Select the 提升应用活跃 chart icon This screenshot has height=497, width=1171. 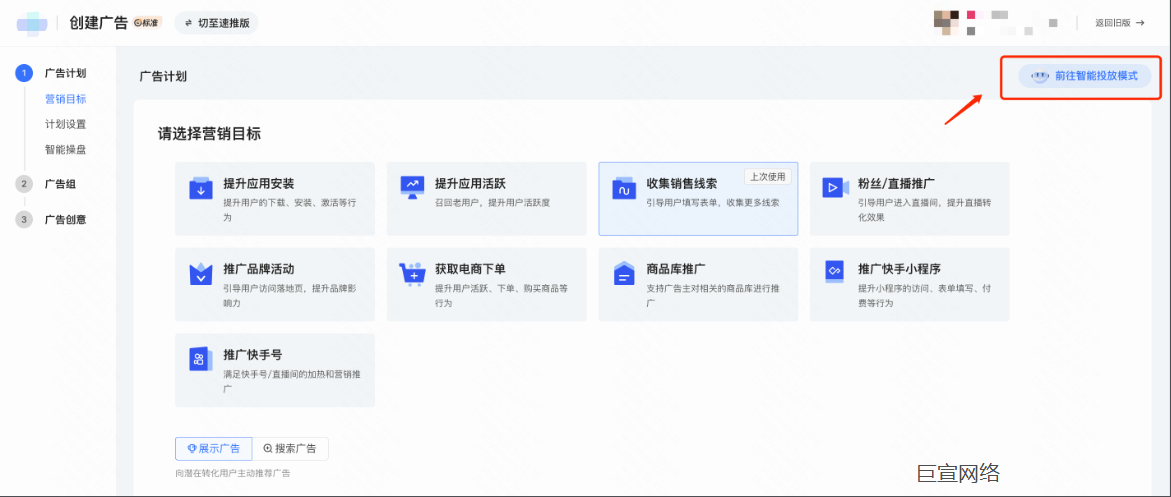[412, 186]
